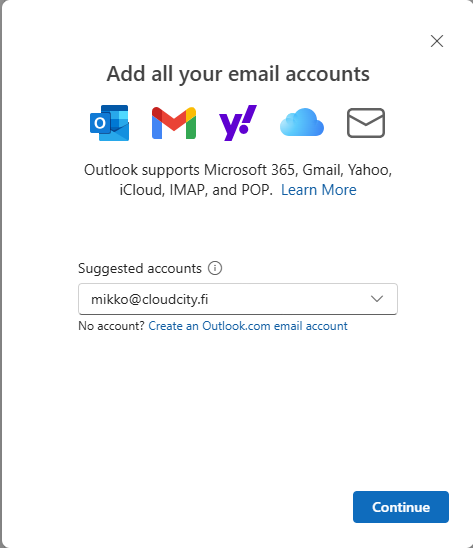The height and width of the screenshot is (548, 473).
Task: Expand the suggested accounts chevron
Action: (x=377, y=299)
